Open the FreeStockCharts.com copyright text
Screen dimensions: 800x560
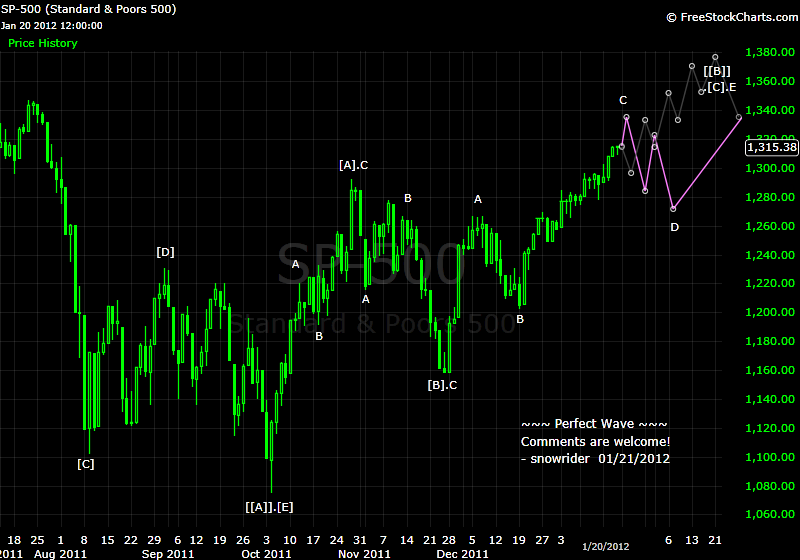coord(733,17)
